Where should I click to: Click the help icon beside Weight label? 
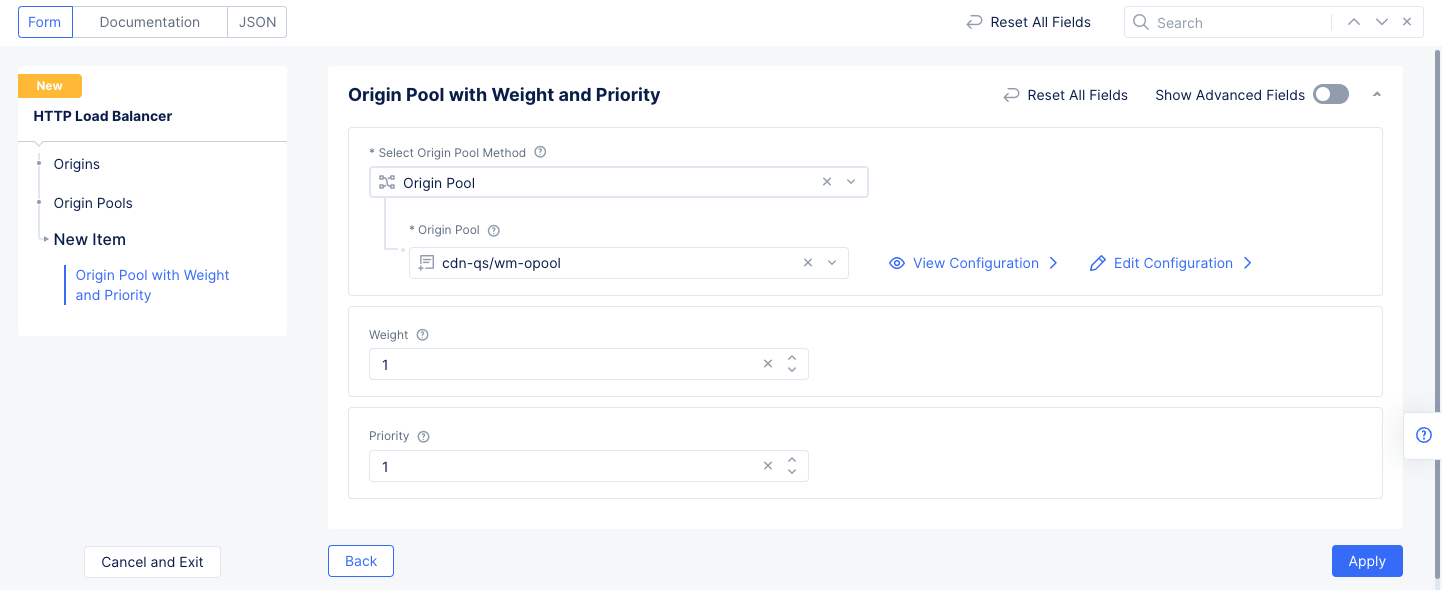422,335
